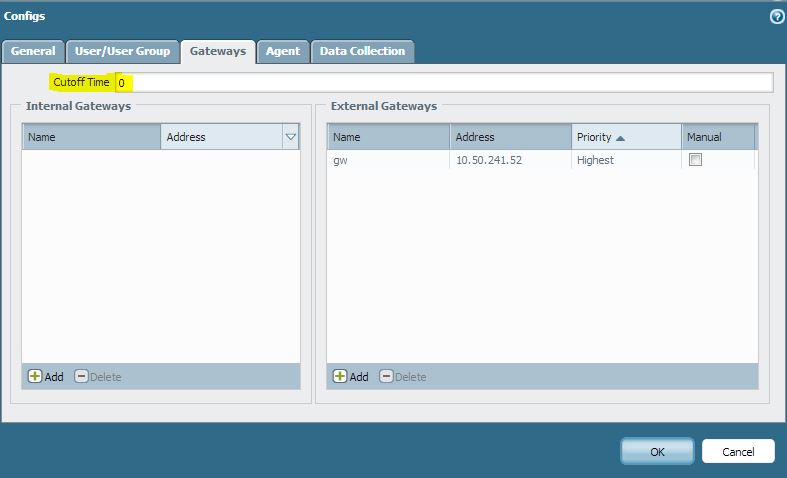
Task: Click Internal Gateways Name column header
Action: coord(91,137)
